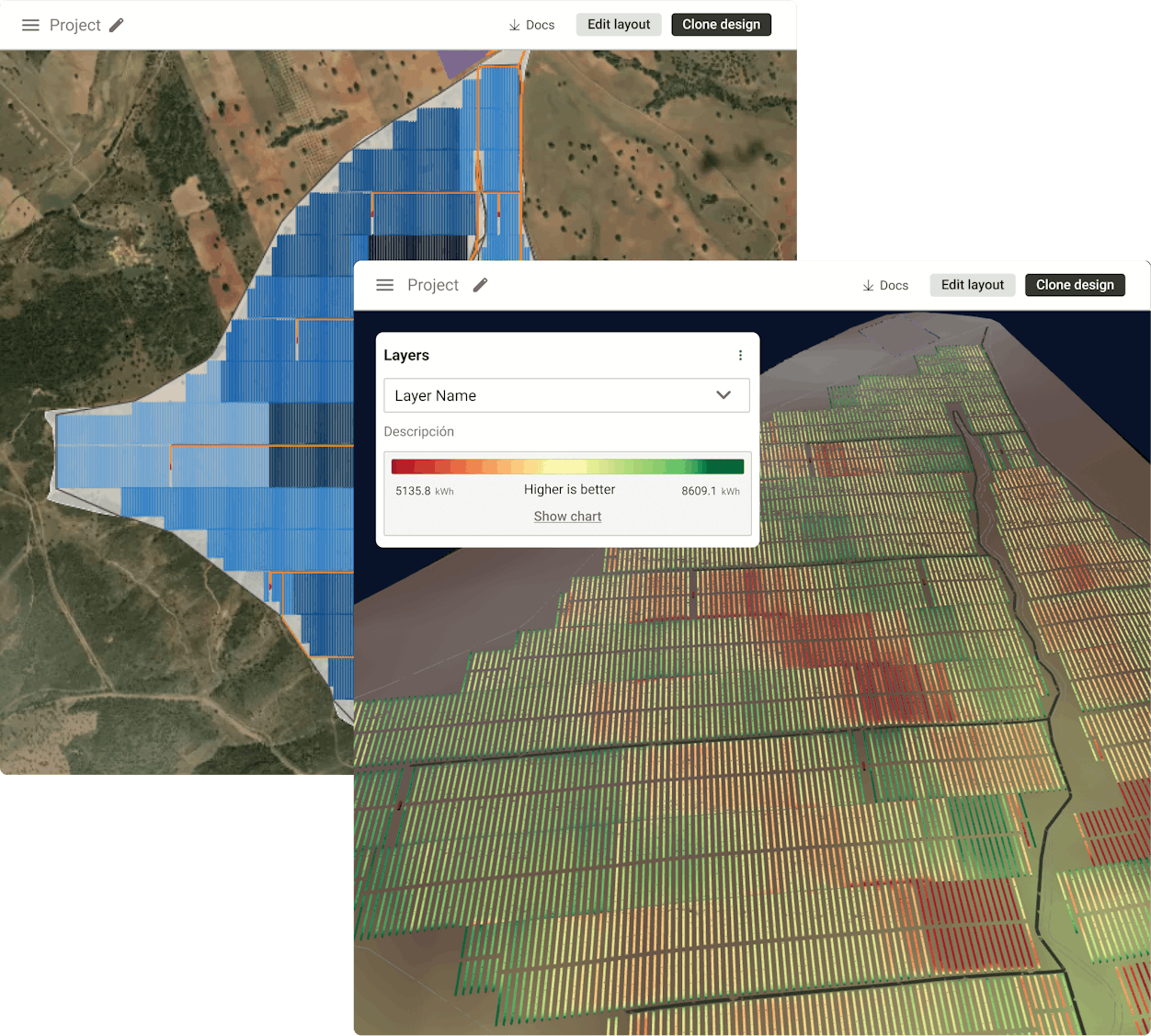
Task: Click the pencil icon beside Project in the satellite window
Action: (117, 25)
